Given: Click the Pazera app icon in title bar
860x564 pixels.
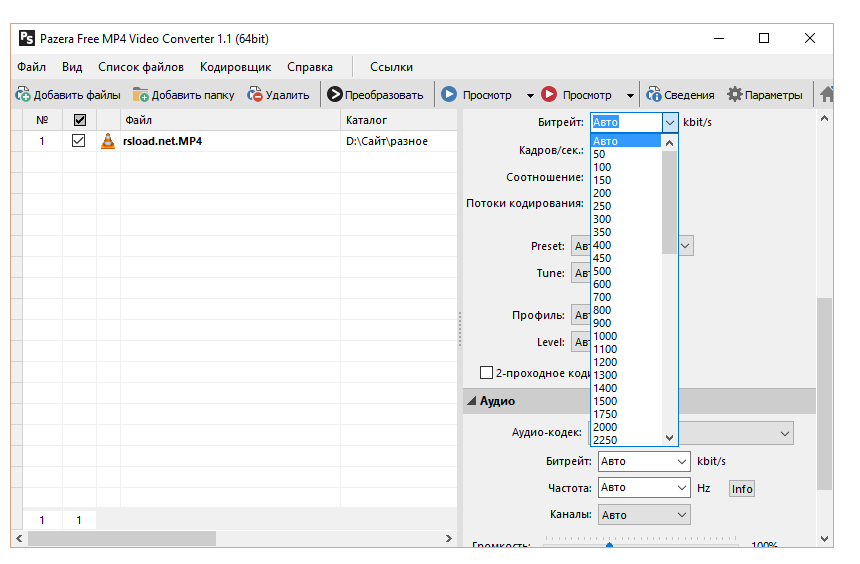Looking at the screenshot, I should click(x=26, y=38).
